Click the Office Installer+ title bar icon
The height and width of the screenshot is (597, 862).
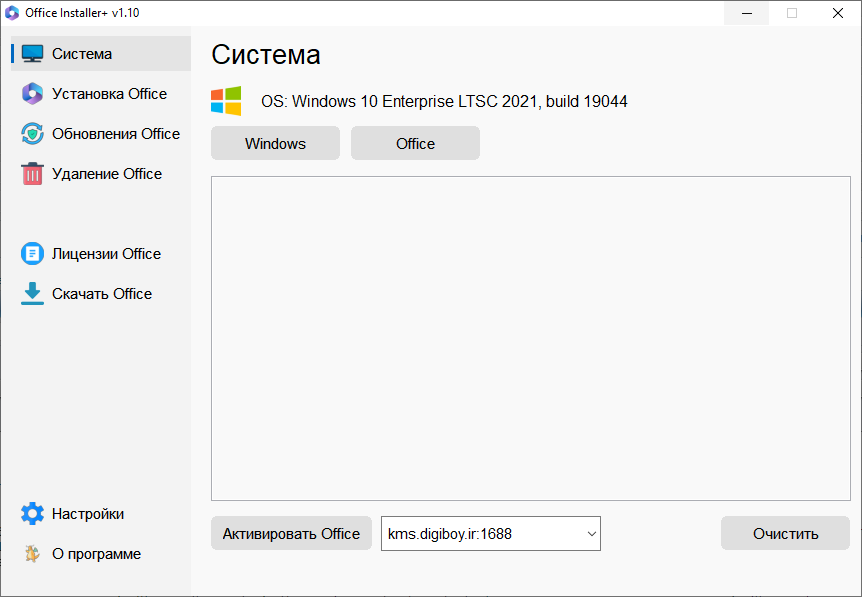pyautogui.click(x=13, y=13)
